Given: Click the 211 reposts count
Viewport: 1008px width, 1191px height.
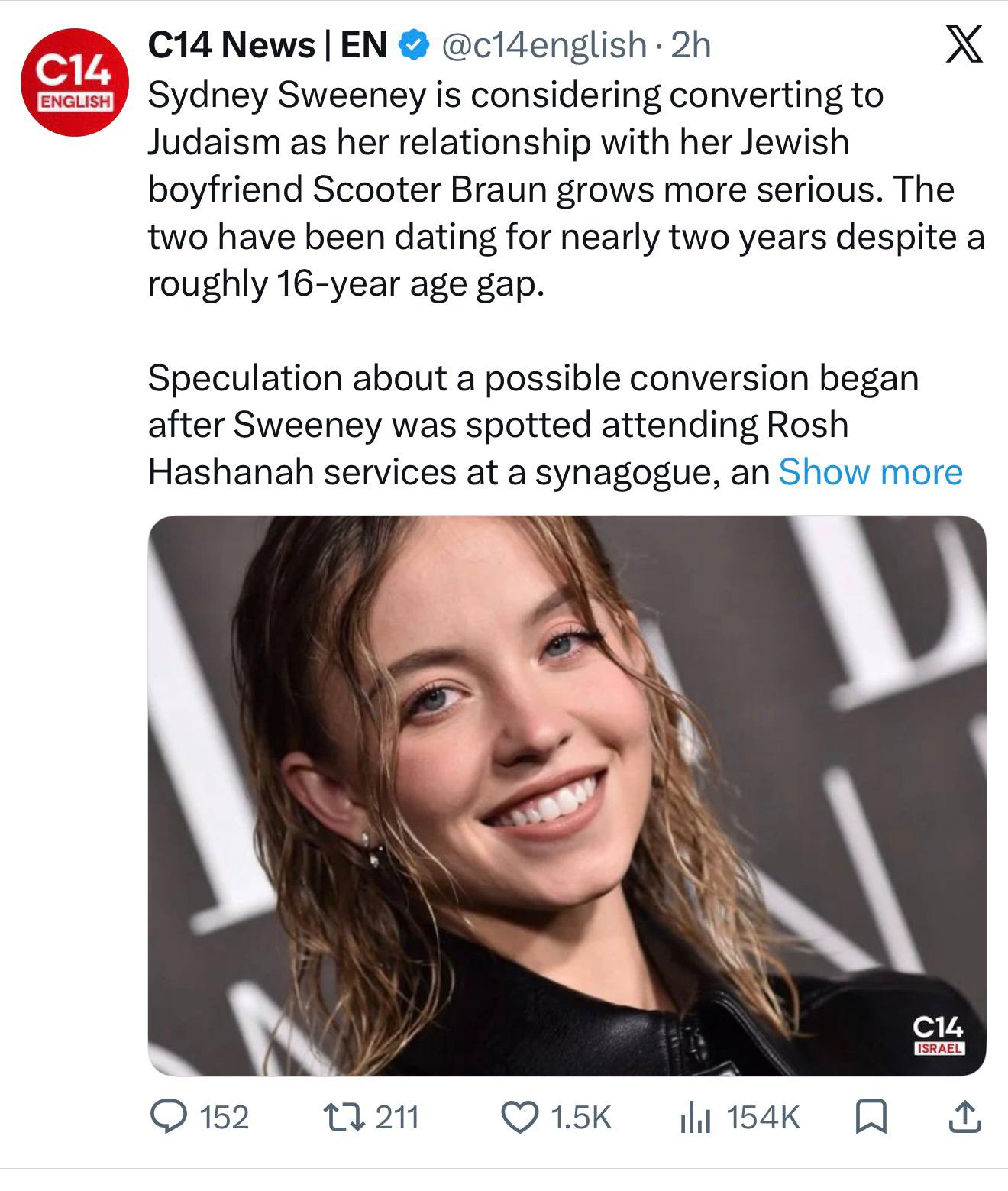Looking at the screenshot, I should 399,1118.
